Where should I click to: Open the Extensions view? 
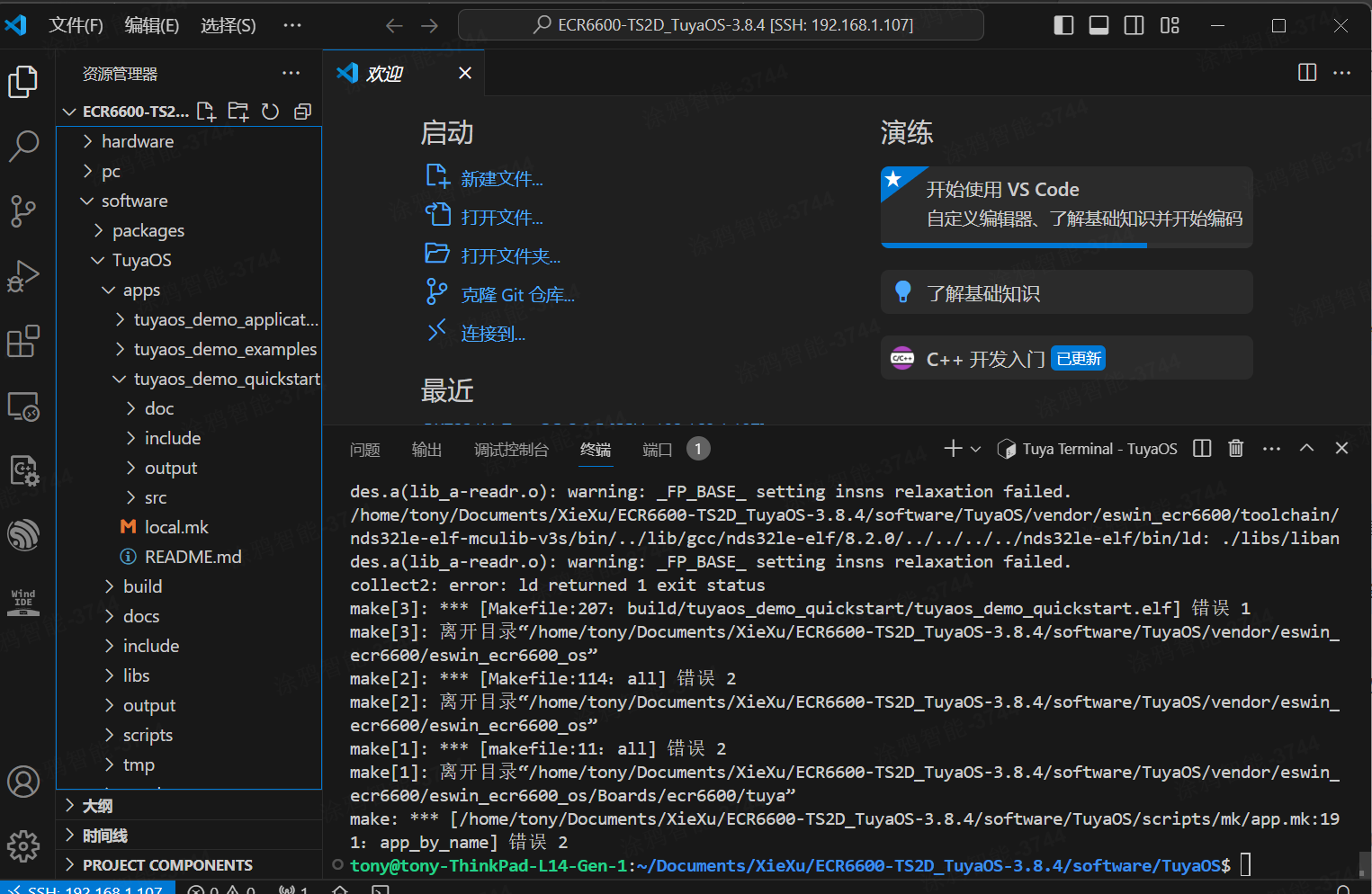[x=23, y=342]
